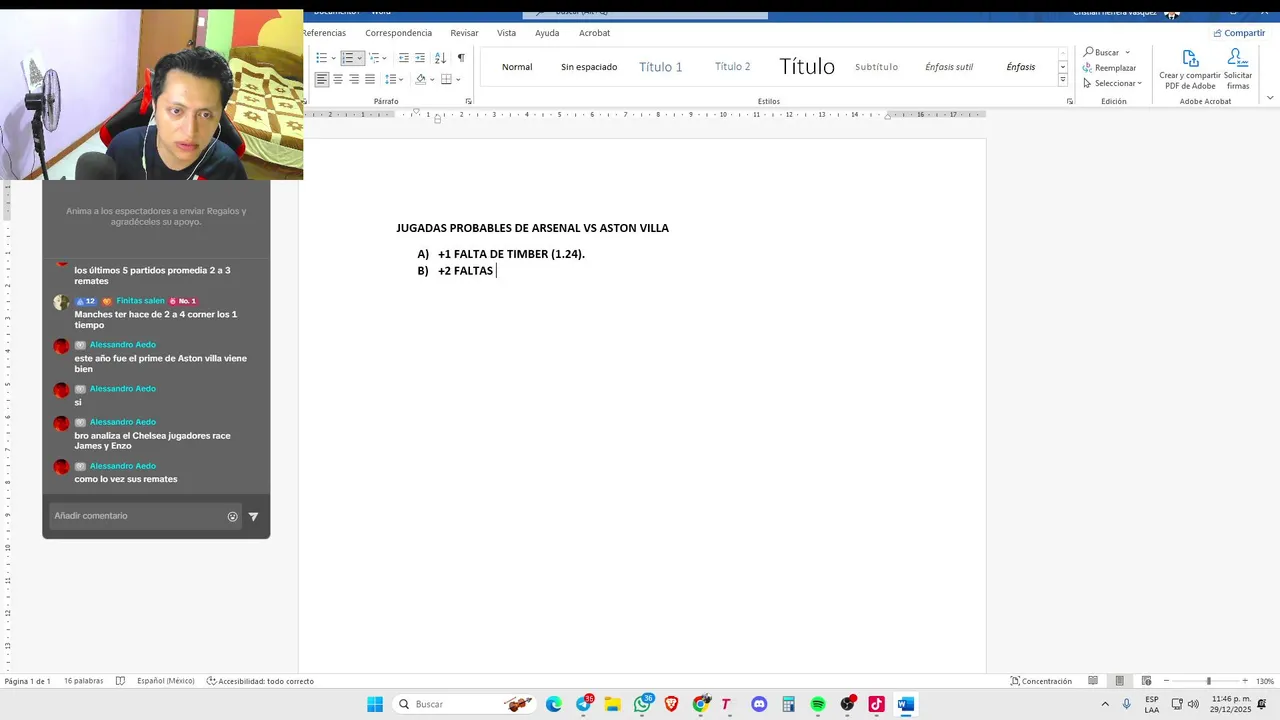The image size is (1280, 720).
Task: Click zoom in plus button
Action: 1245,681
